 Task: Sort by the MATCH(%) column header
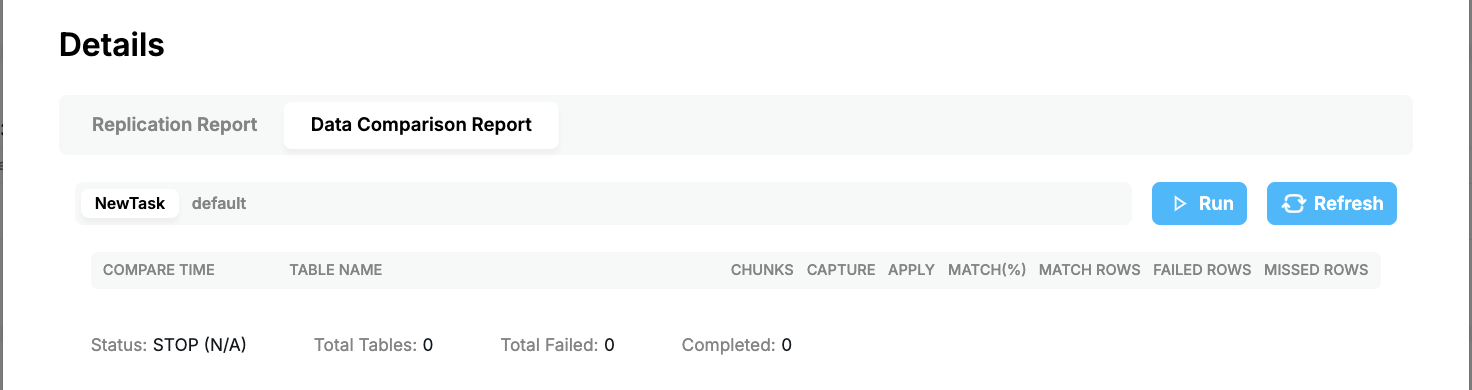[987, 270]
